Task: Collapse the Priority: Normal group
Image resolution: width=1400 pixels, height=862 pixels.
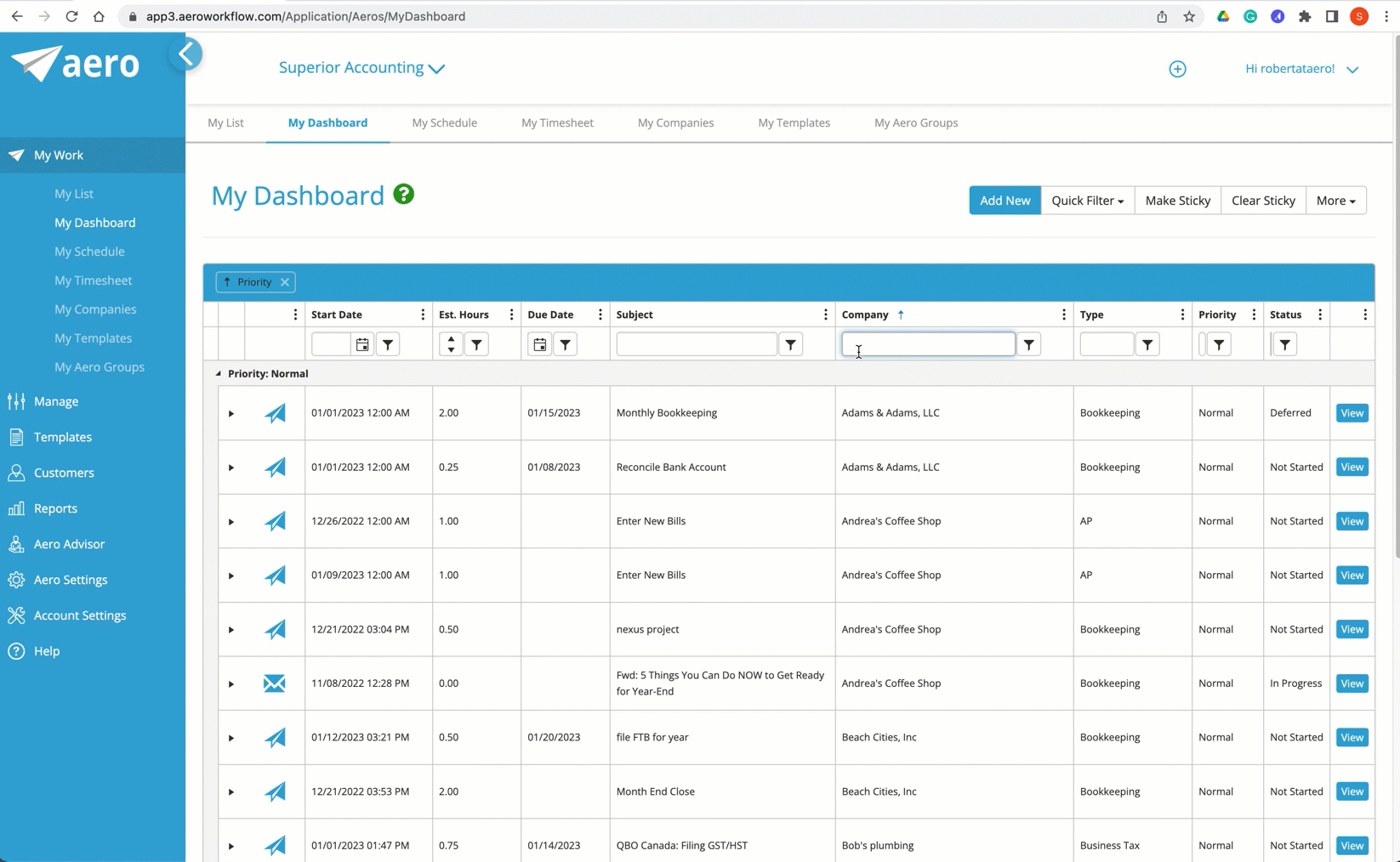Action: 219,373
